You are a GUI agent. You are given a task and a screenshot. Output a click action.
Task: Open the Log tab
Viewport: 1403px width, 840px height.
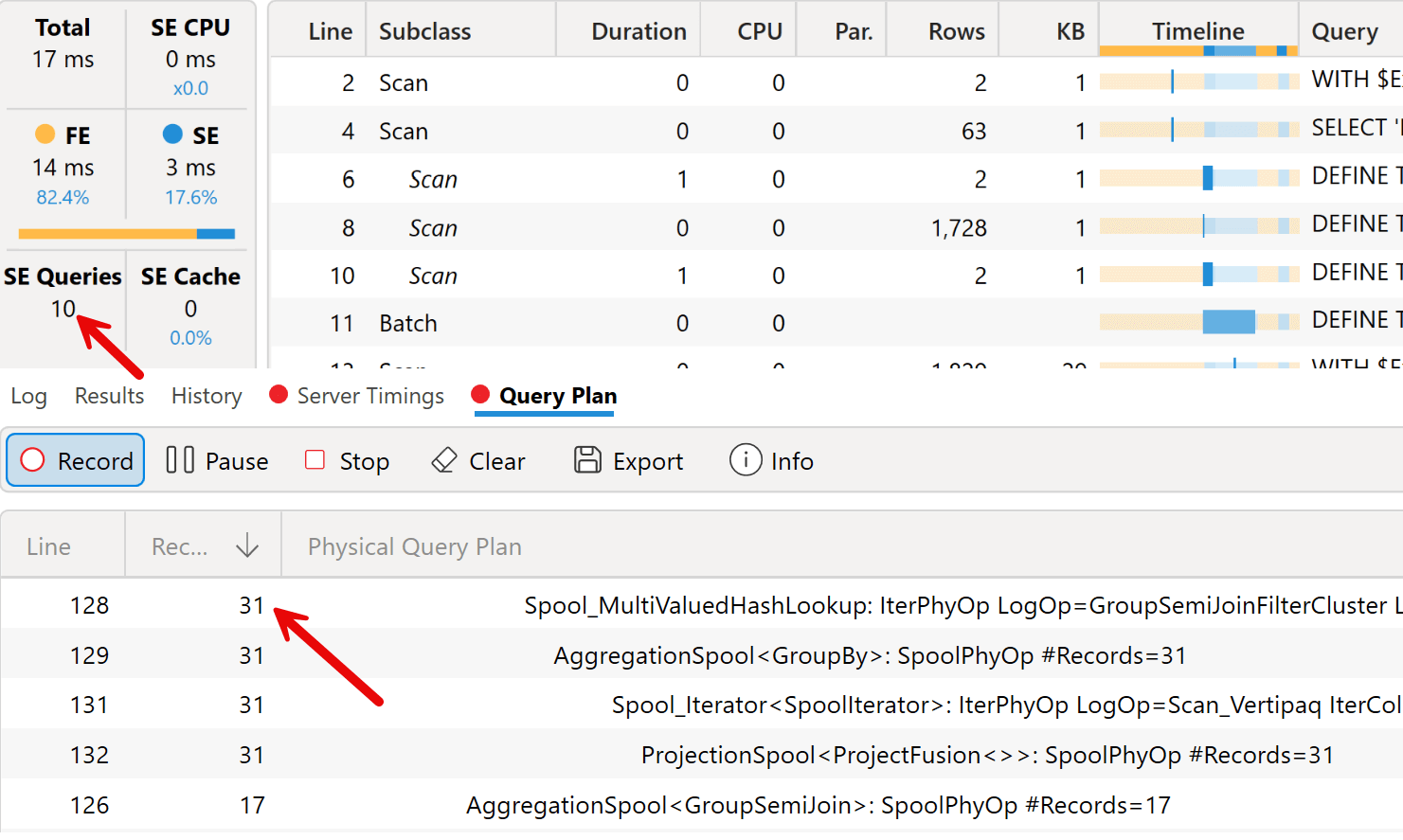pos(28,396)
